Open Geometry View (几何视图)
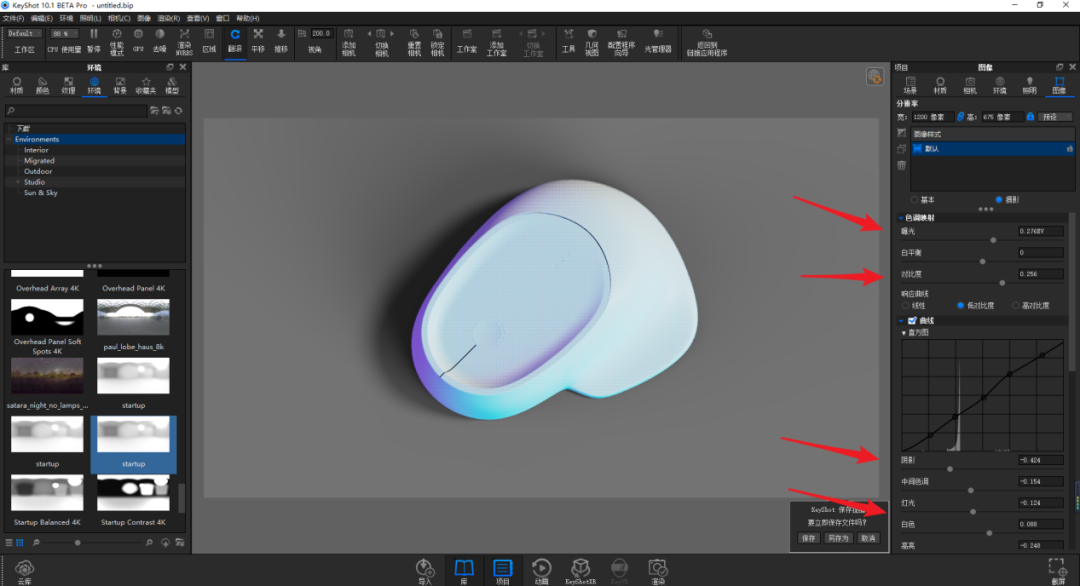1080x586 pixels. pyautogui.click(x=592, y=42)
